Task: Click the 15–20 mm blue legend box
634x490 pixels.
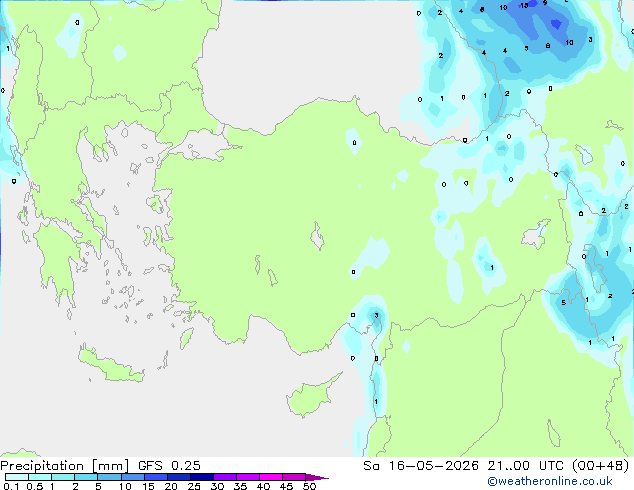Action: (155, 477)
